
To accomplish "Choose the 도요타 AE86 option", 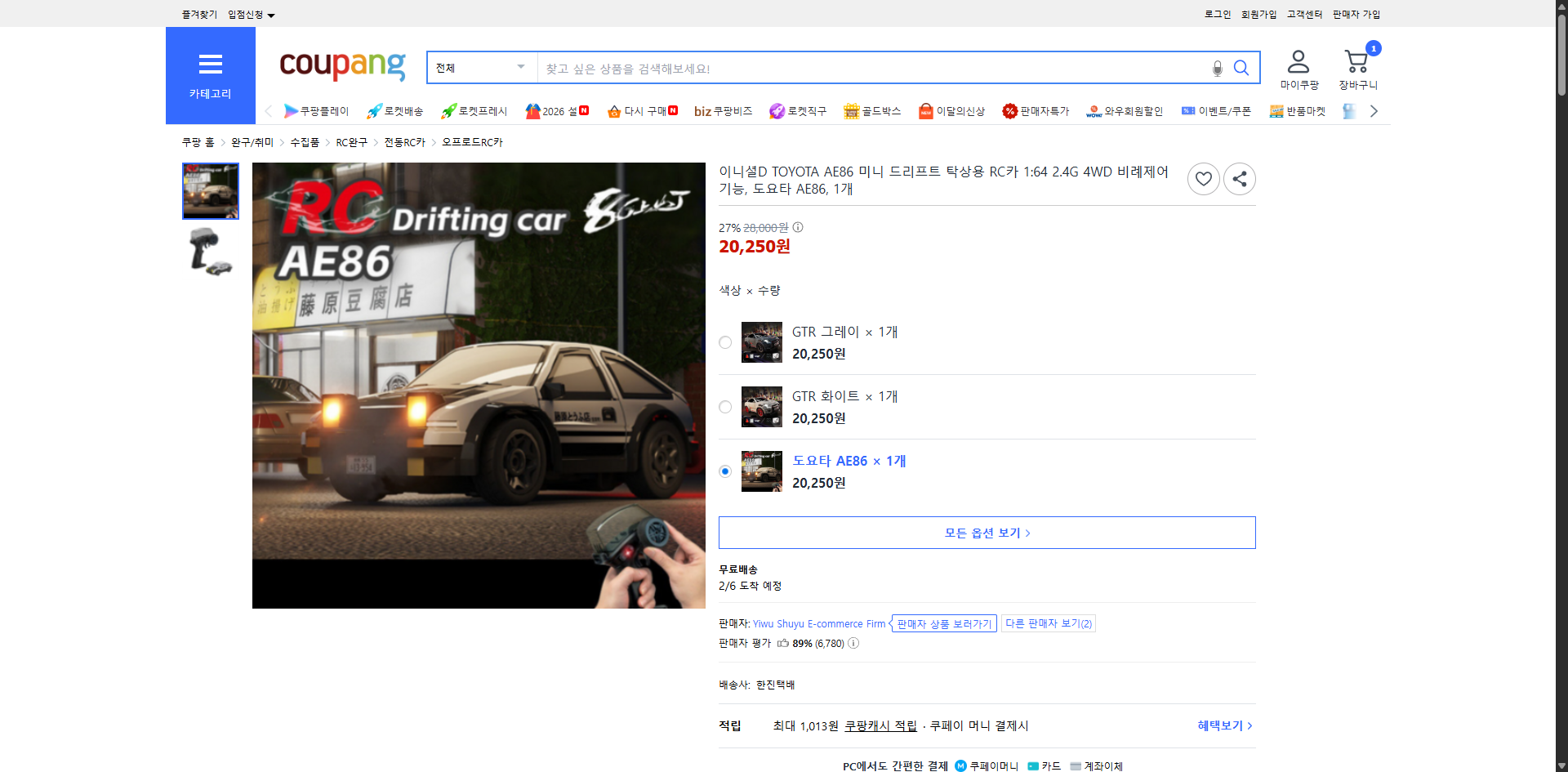I will pos(724,471).
